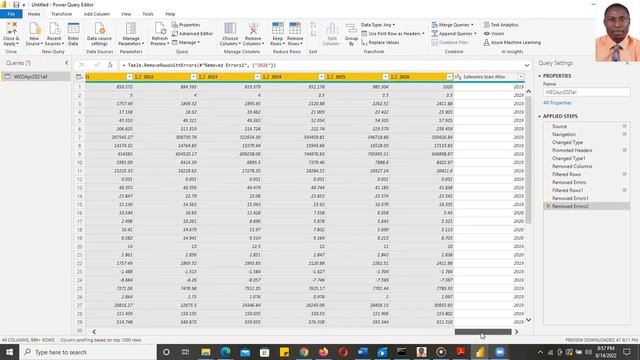Open Recent Sources

[x=54, y=33]
